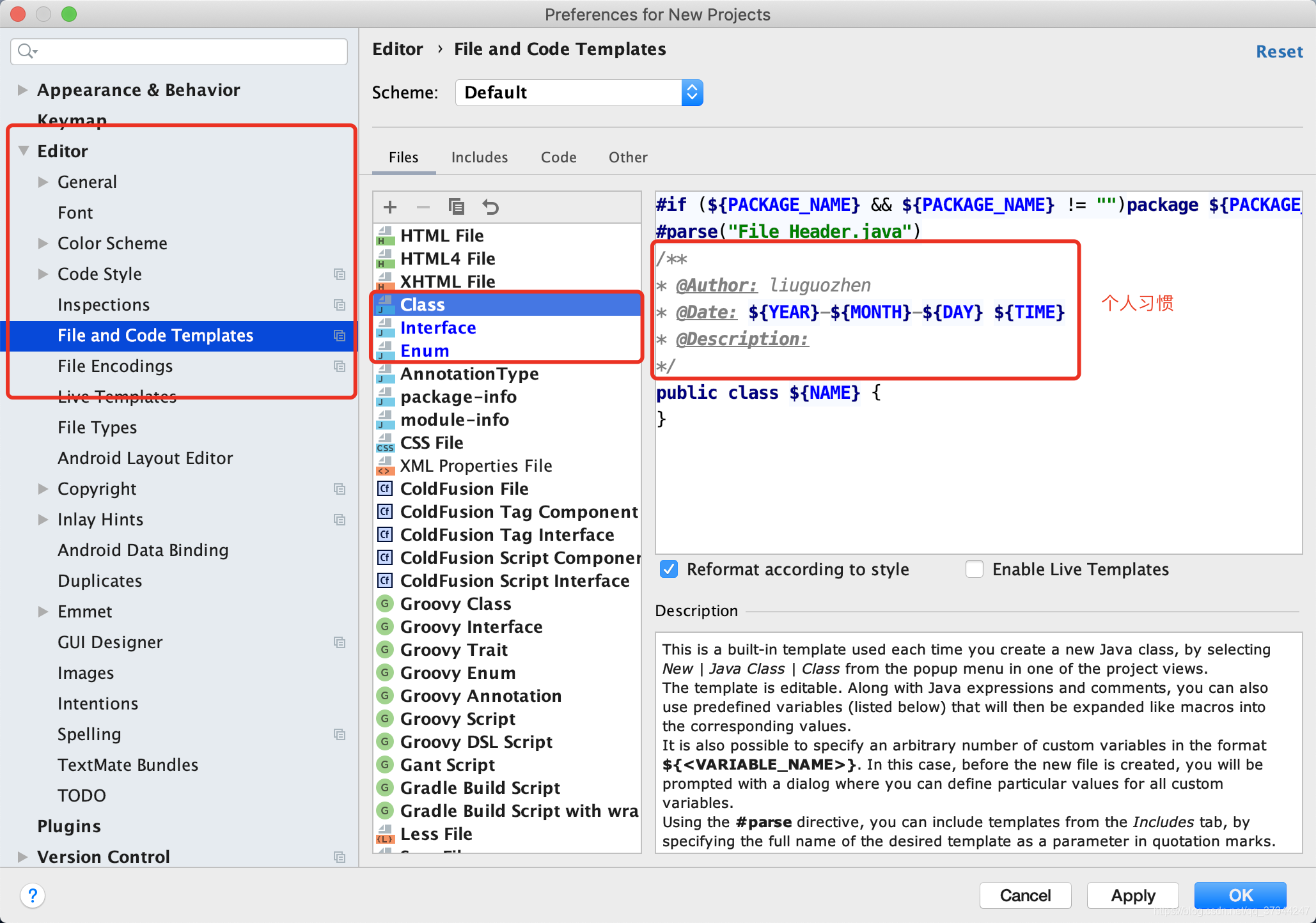Click the help question mark icon
The image size is (1316, 923).
[33, 895]
